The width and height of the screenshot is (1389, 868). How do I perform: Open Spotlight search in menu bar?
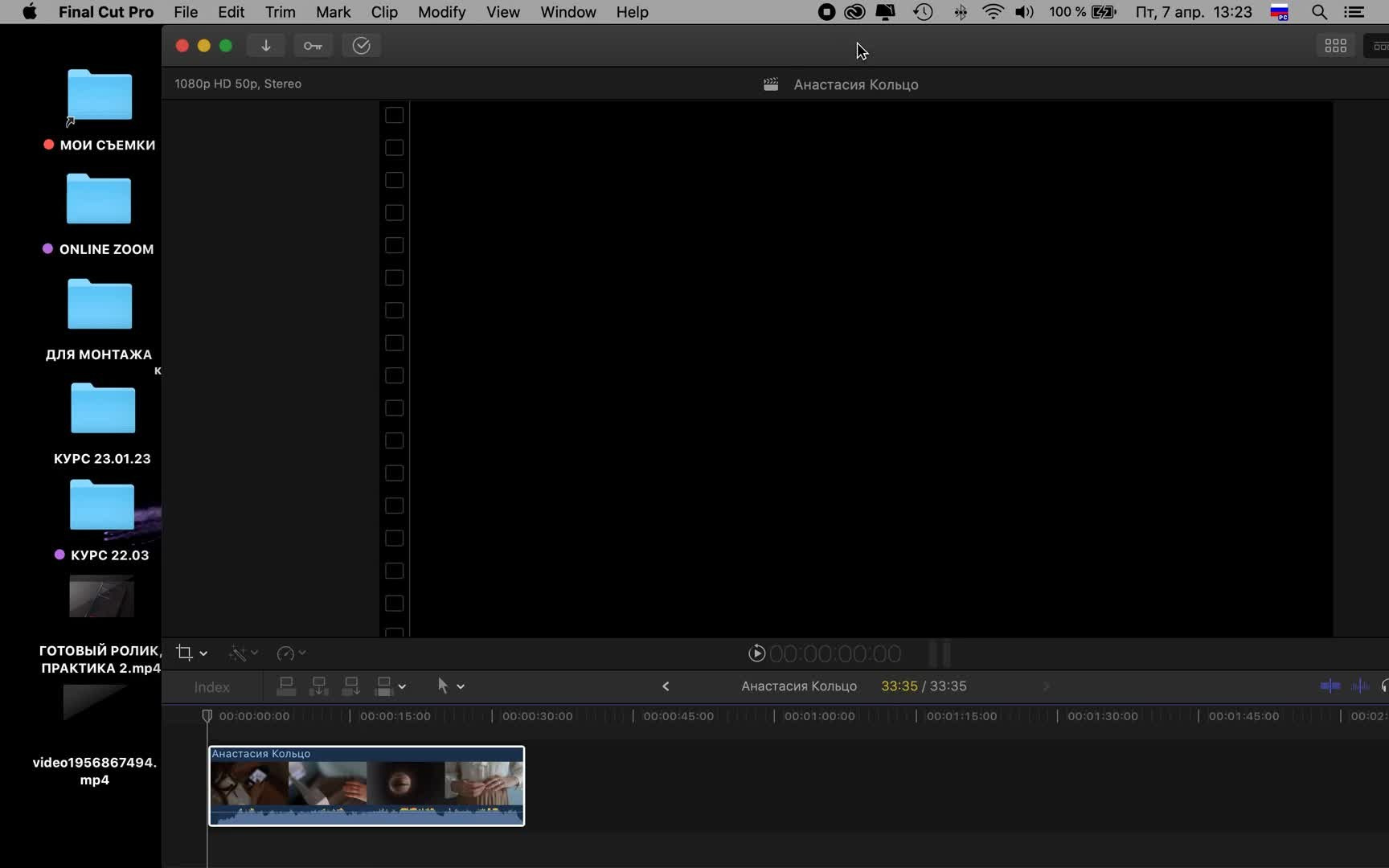tap(1319, 12)
